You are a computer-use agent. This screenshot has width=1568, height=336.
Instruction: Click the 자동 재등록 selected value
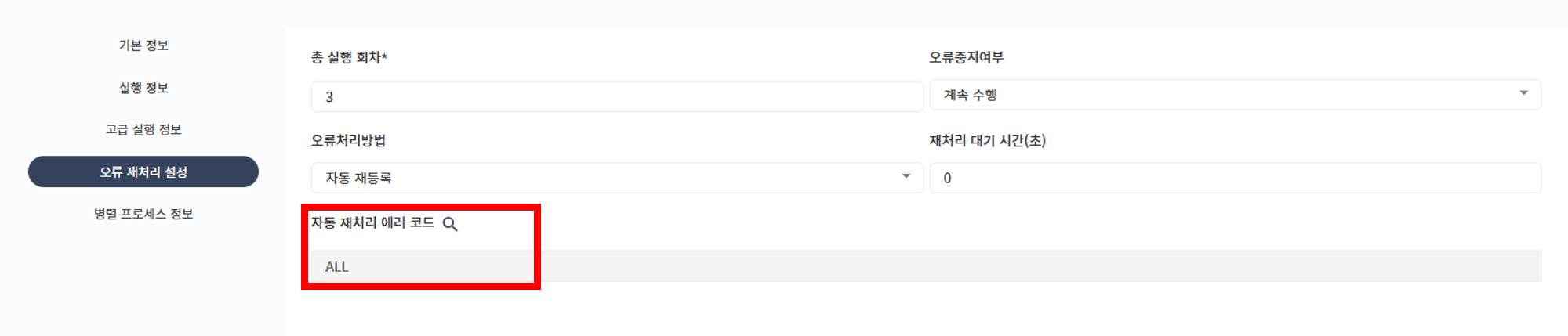[x=358, y=178]
